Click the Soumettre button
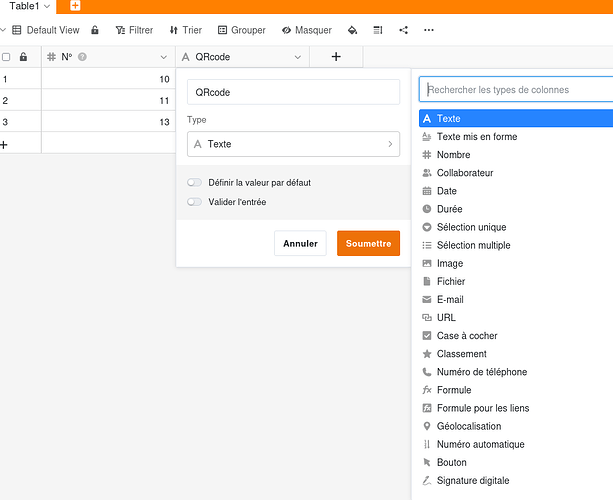Image resolution: width=613 pixels, height=500 pixels. pyautogui.click(x=368, y=243)
